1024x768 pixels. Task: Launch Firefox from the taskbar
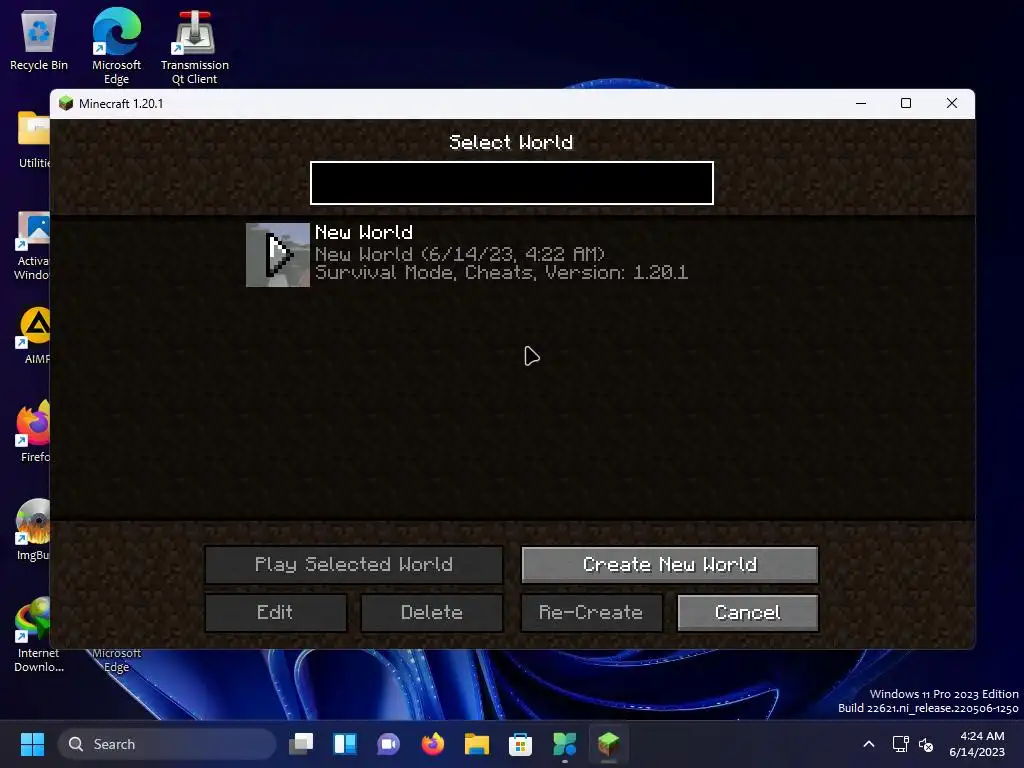(x=432, y=744)
